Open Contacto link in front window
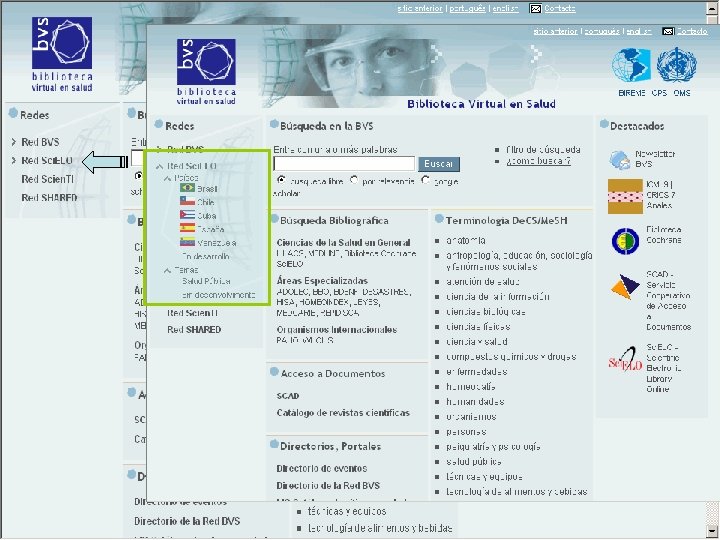 point(692,31)
